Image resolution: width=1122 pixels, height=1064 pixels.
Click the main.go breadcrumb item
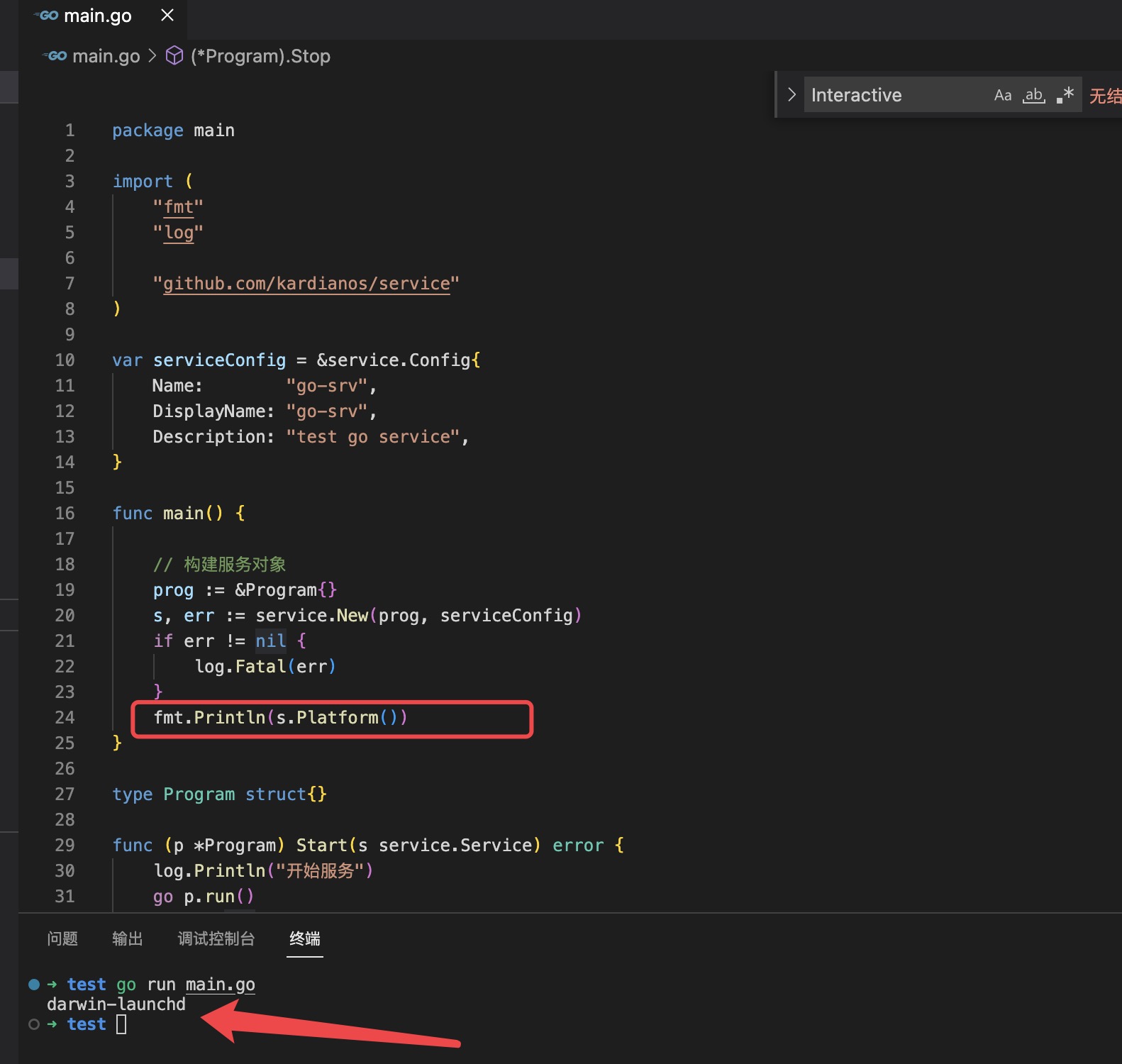(106, 56)
